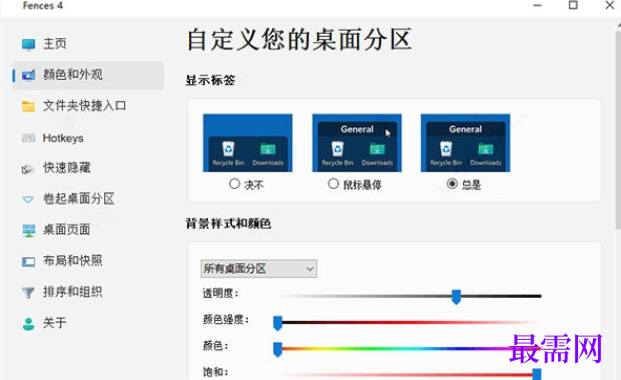
Task: Click the 颜色强度 slider handle
Action: pyautogui.click(x=278, y=323)
